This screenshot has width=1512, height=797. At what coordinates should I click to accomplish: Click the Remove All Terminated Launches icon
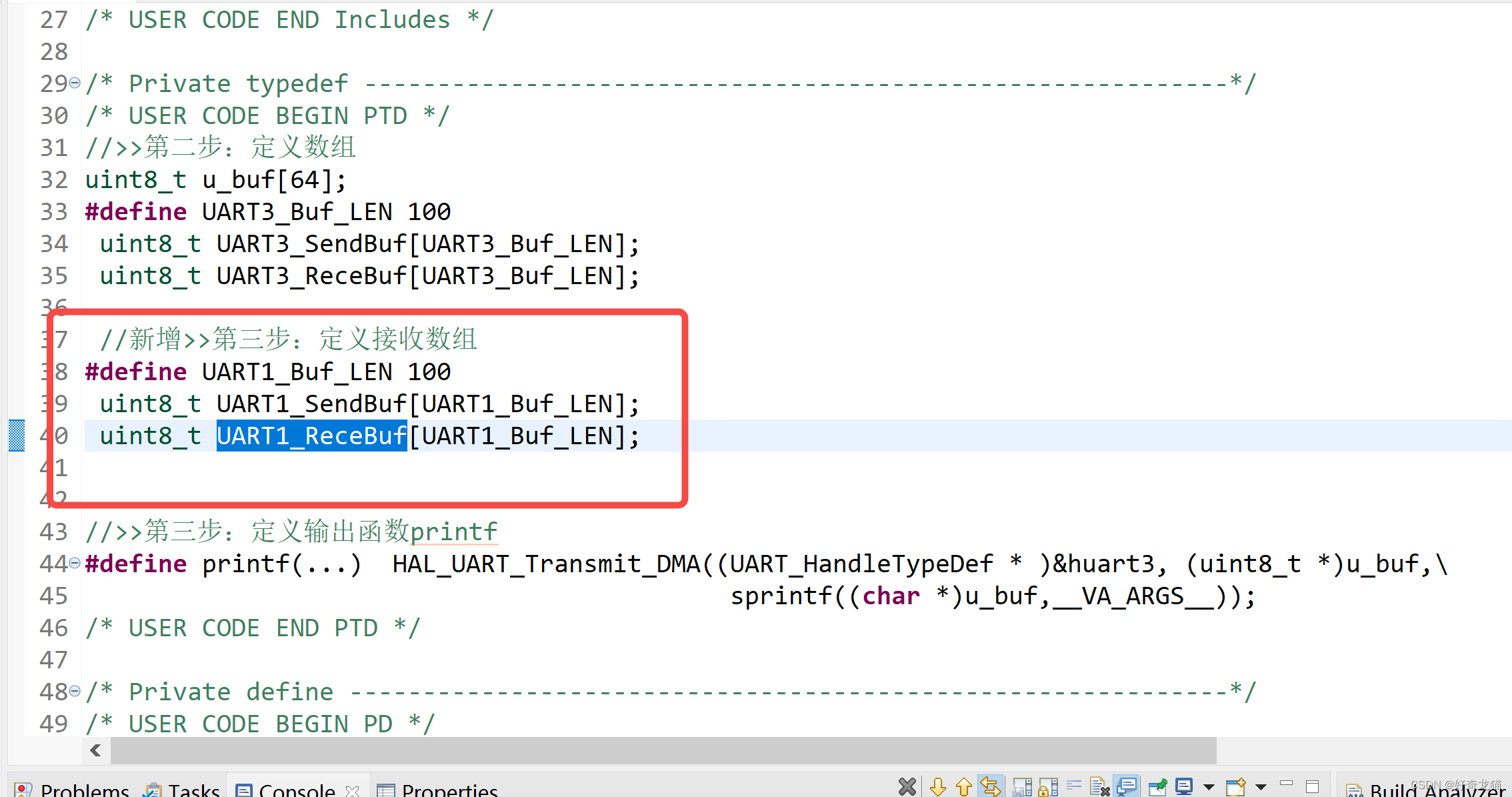(x=908, y=786)
